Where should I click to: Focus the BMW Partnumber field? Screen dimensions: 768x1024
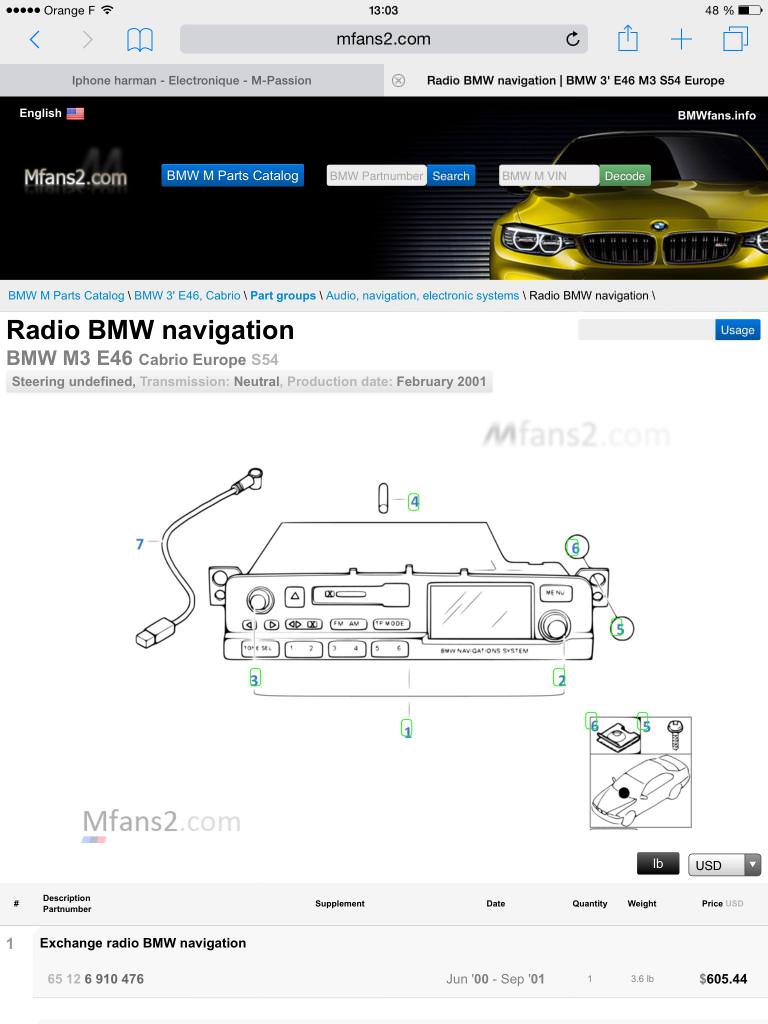coord(377,176)
